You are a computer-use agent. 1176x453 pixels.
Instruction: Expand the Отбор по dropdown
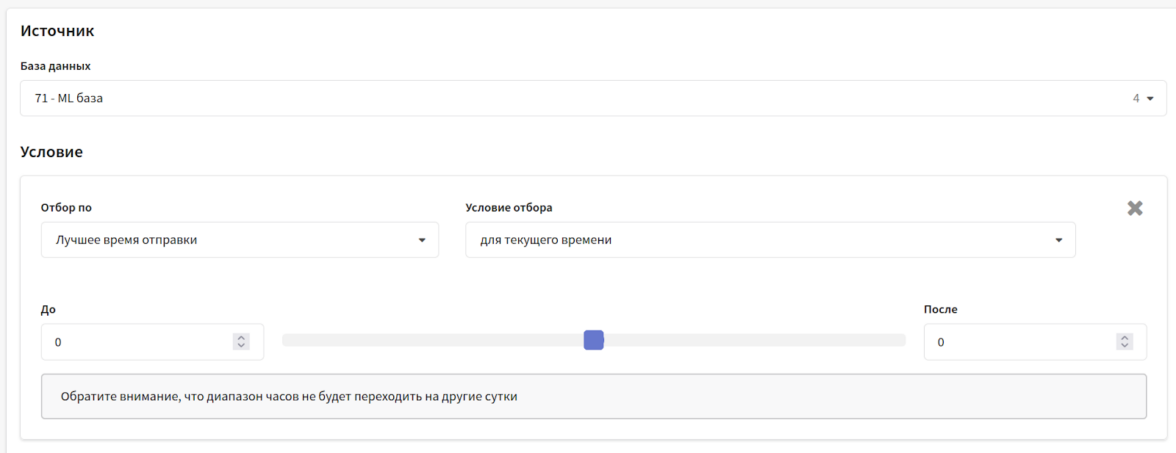coord(239,240)
